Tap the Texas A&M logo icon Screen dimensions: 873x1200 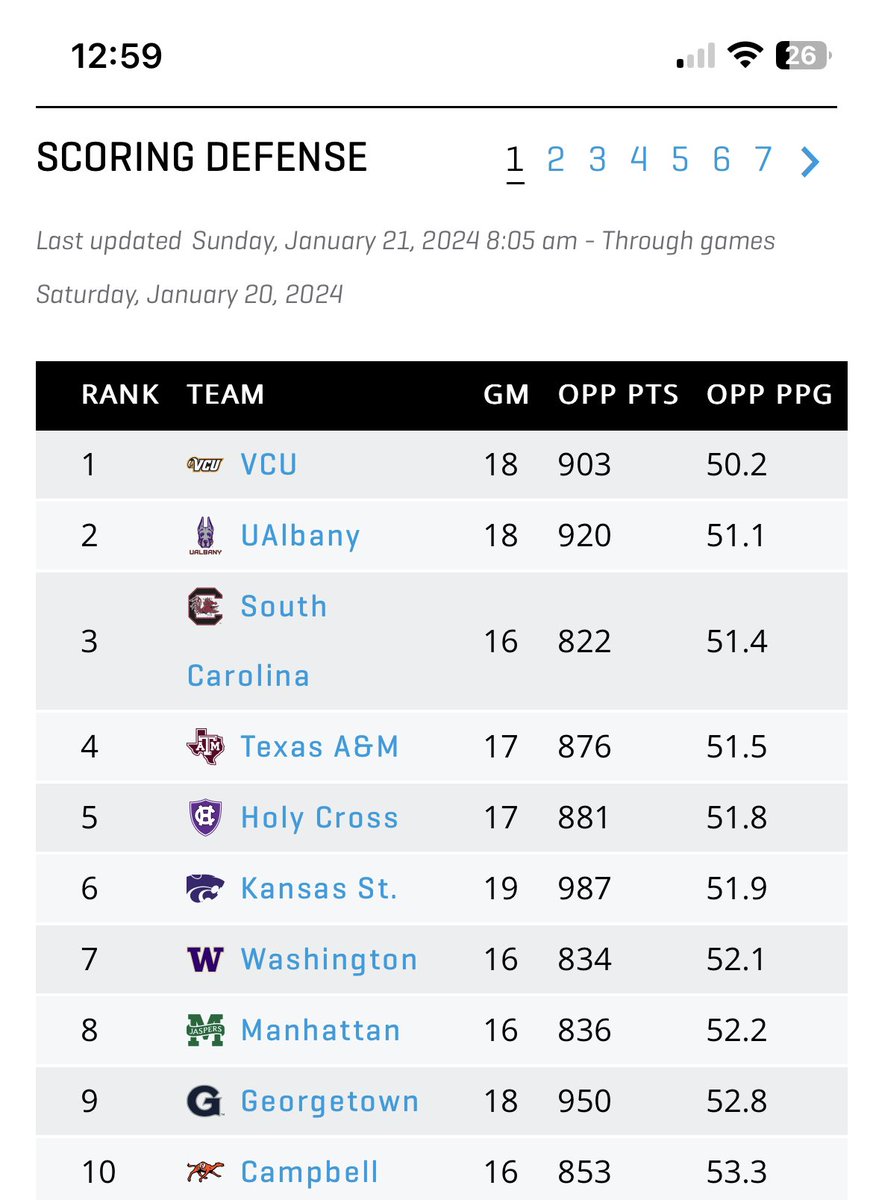pos(204,747)
